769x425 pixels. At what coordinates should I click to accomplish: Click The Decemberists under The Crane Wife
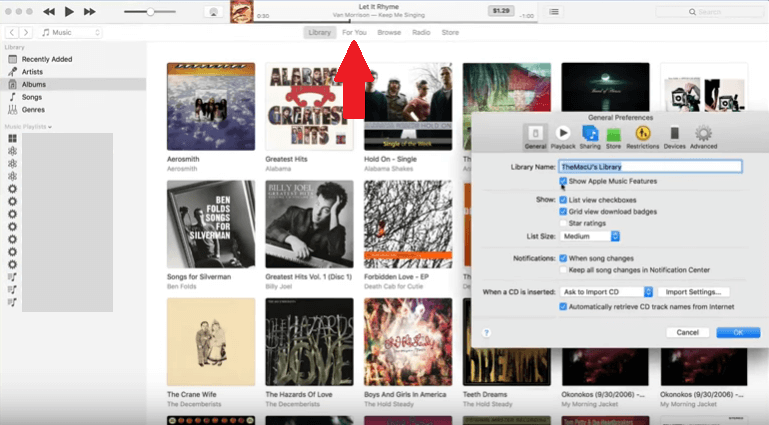(194, 404)
